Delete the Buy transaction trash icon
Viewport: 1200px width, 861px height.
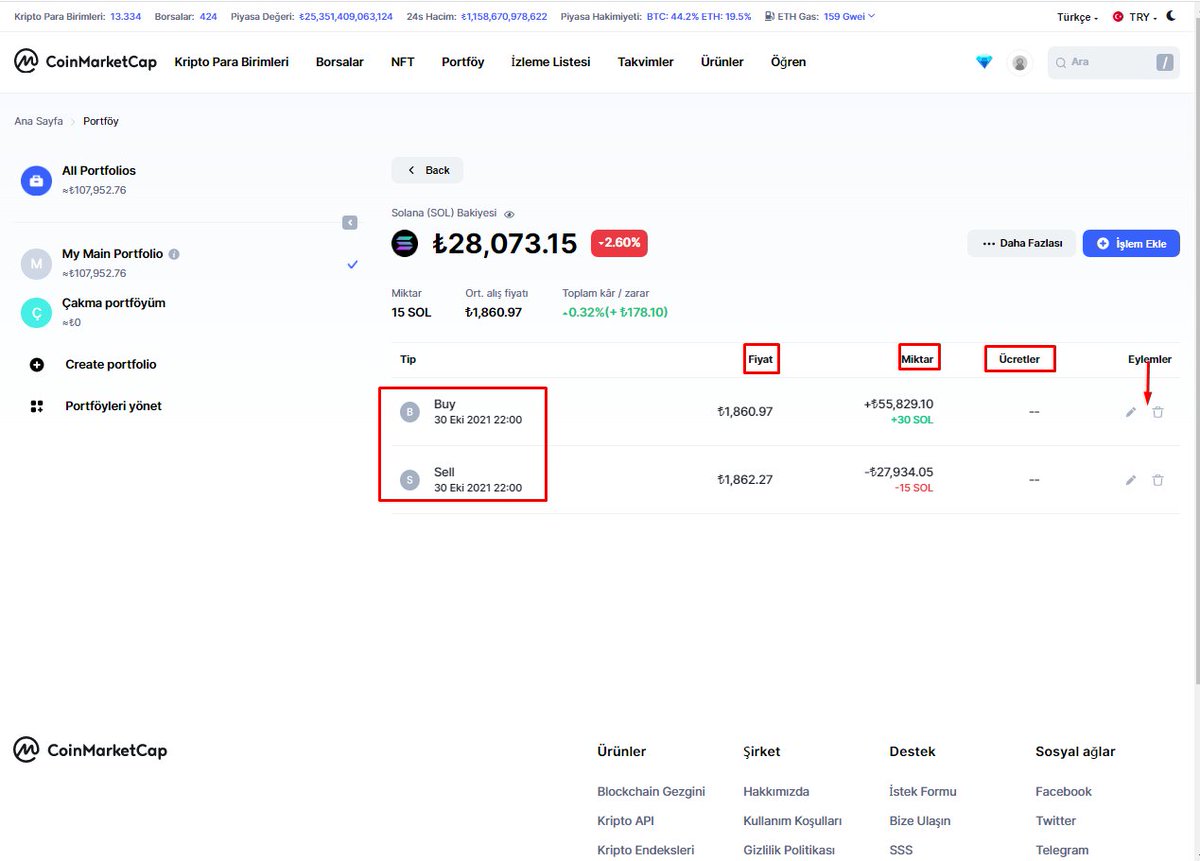point(1158,412)
